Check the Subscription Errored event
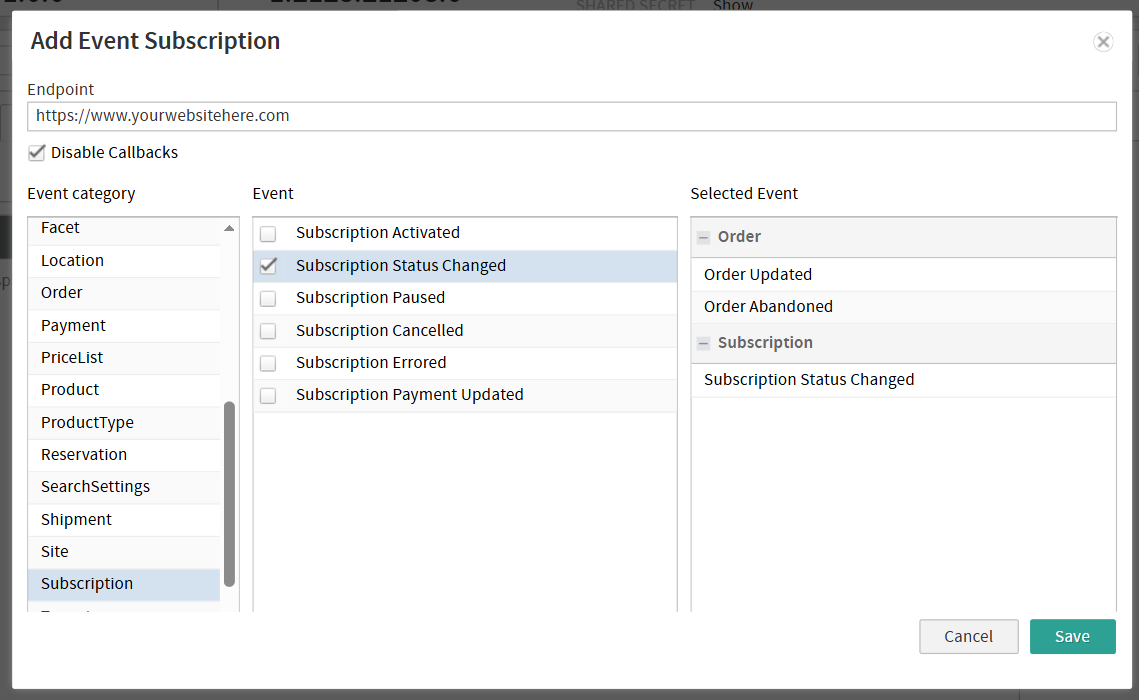The image size is (1139, 700). coord(267,362)
